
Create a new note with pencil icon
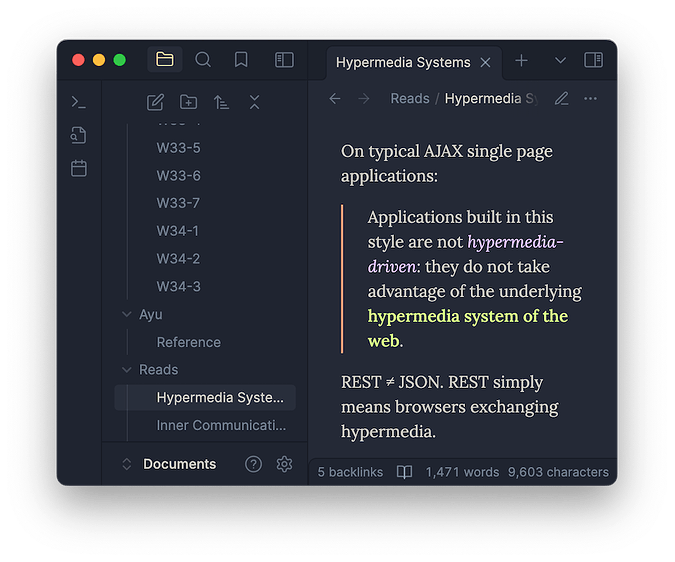tap(155, 102)
